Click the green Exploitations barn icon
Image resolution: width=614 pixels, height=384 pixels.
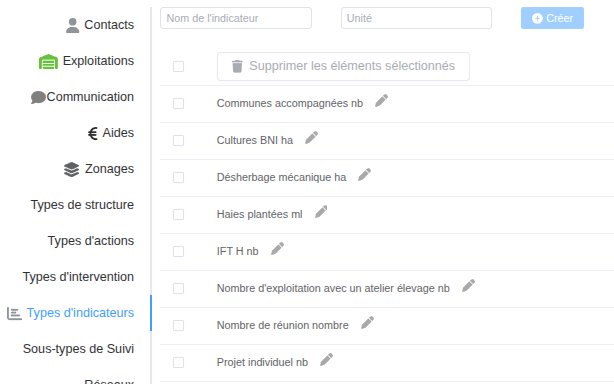48,61
